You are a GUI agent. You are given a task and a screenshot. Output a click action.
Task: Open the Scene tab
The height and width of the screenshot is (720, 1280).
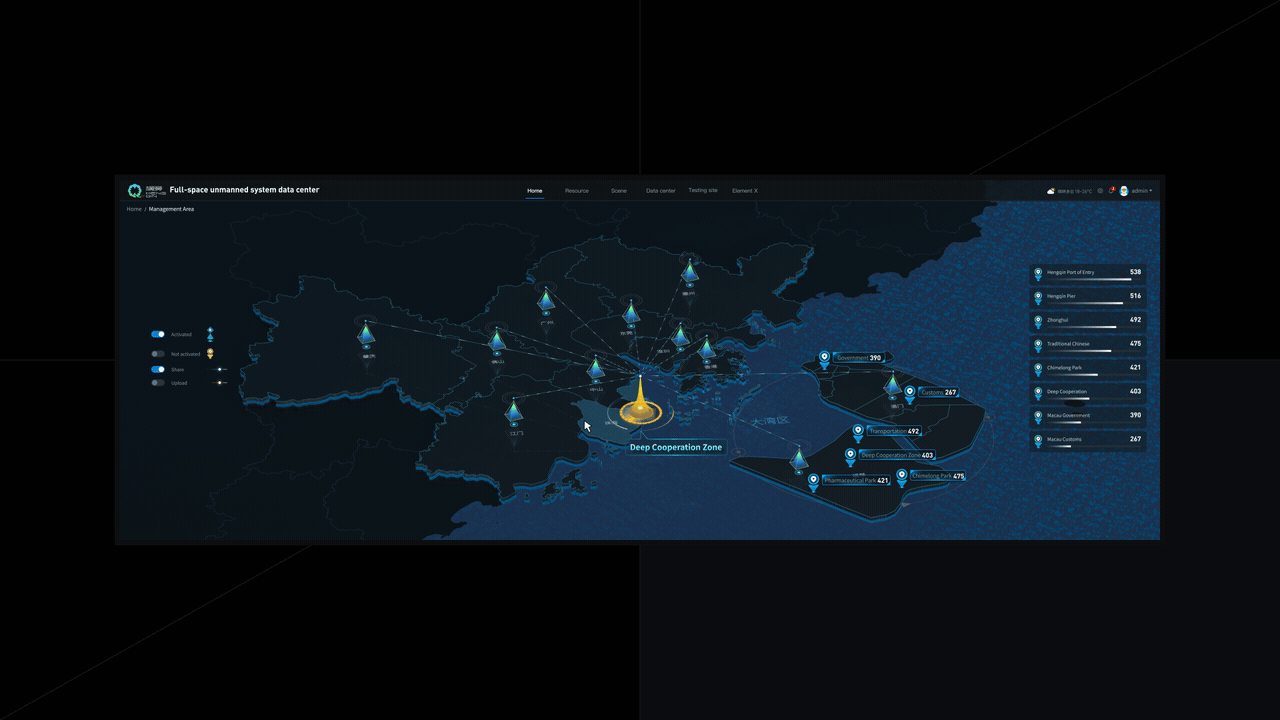[619, 190]
